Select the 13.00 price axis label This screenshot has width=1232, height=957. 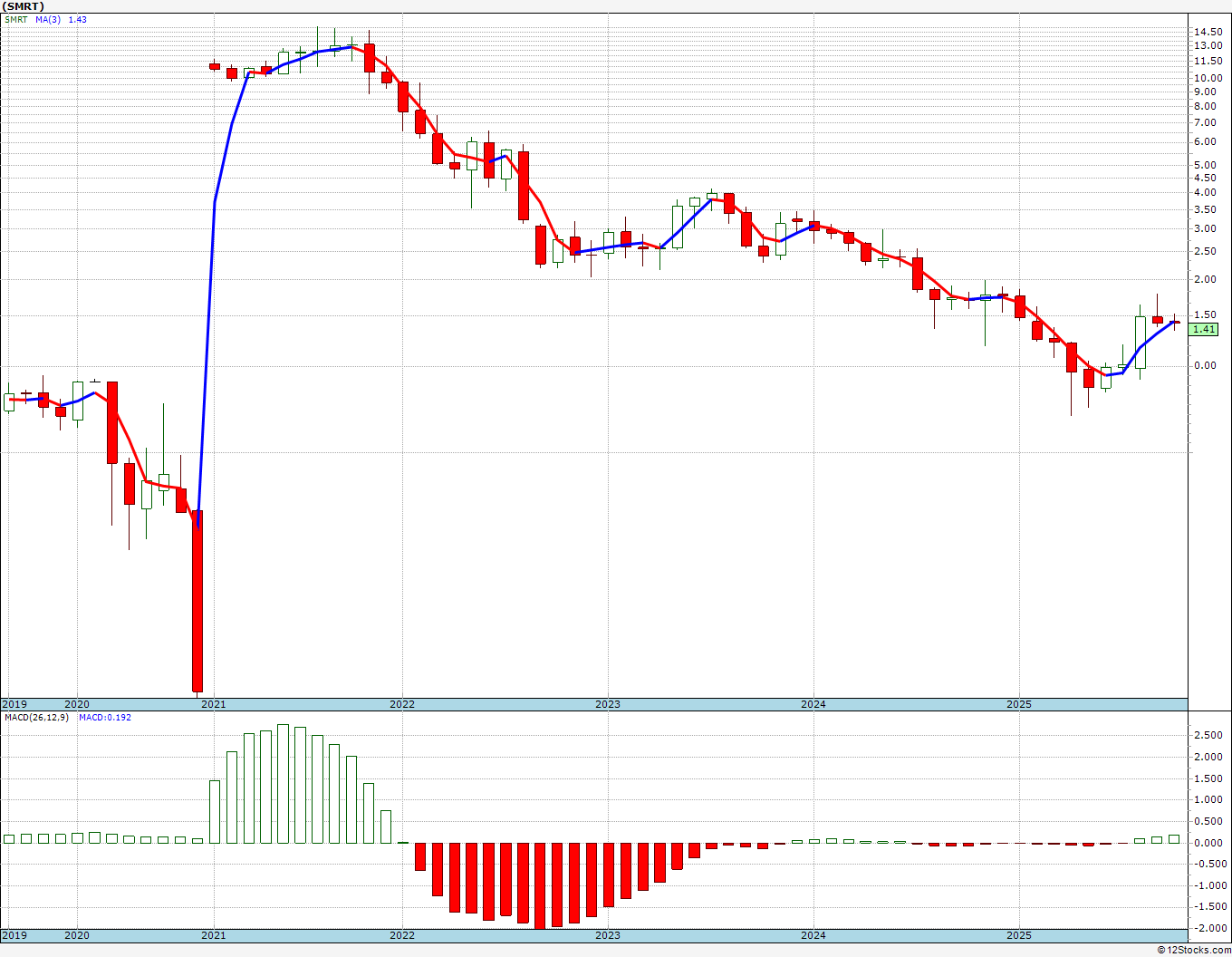(x=1208, y=45)
